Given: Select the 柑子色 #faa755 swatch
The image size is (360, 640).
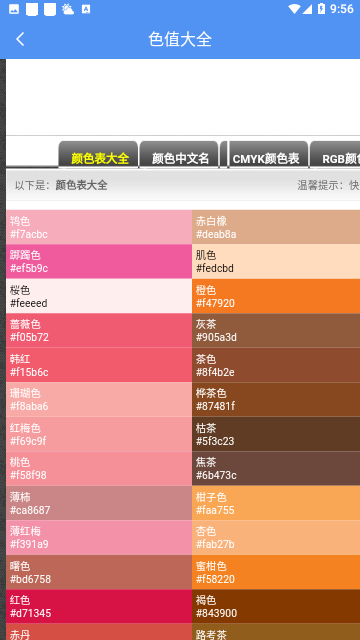Looking at the screenshot, I should tap(276, 503).
